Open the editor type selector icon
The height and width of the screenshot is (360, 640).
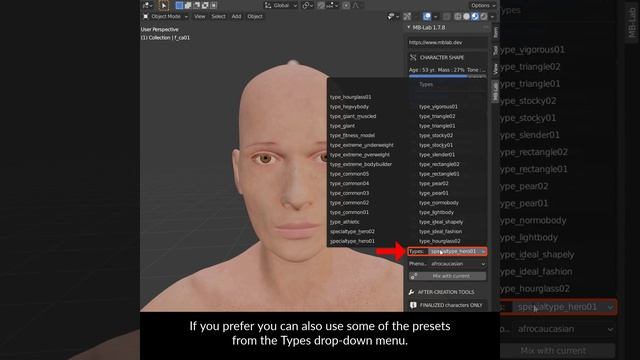point(147,5)
